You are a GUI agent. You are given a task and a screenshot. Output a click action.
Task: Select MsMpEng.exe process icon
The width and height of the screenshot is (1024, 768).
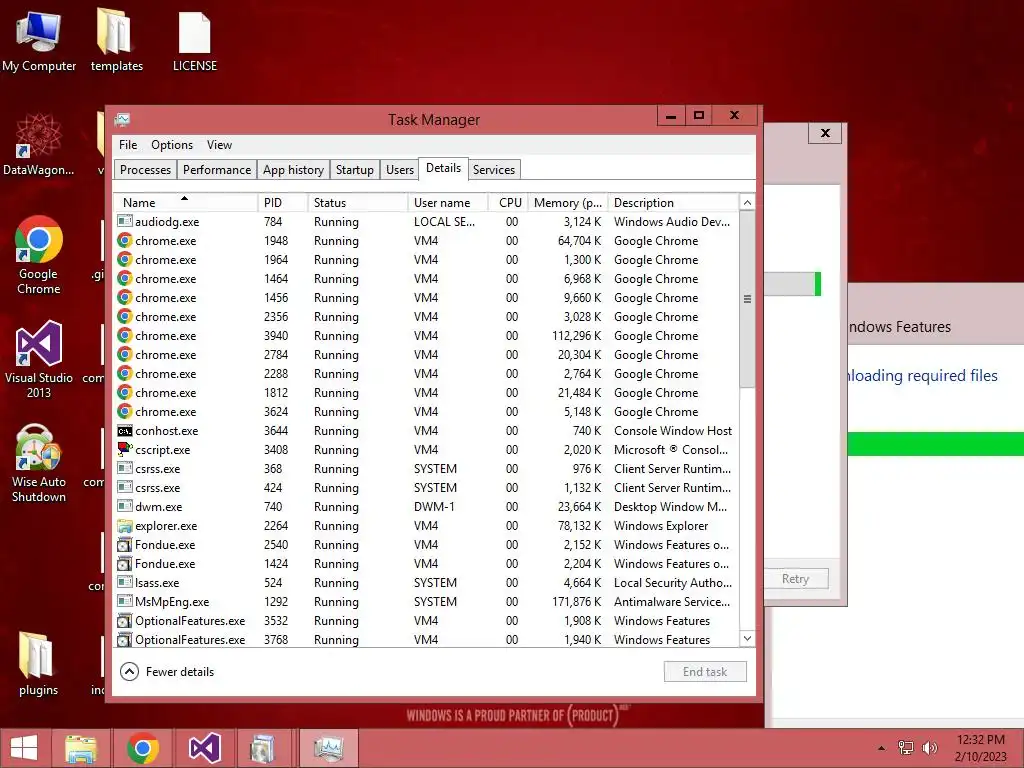(124, 601)
